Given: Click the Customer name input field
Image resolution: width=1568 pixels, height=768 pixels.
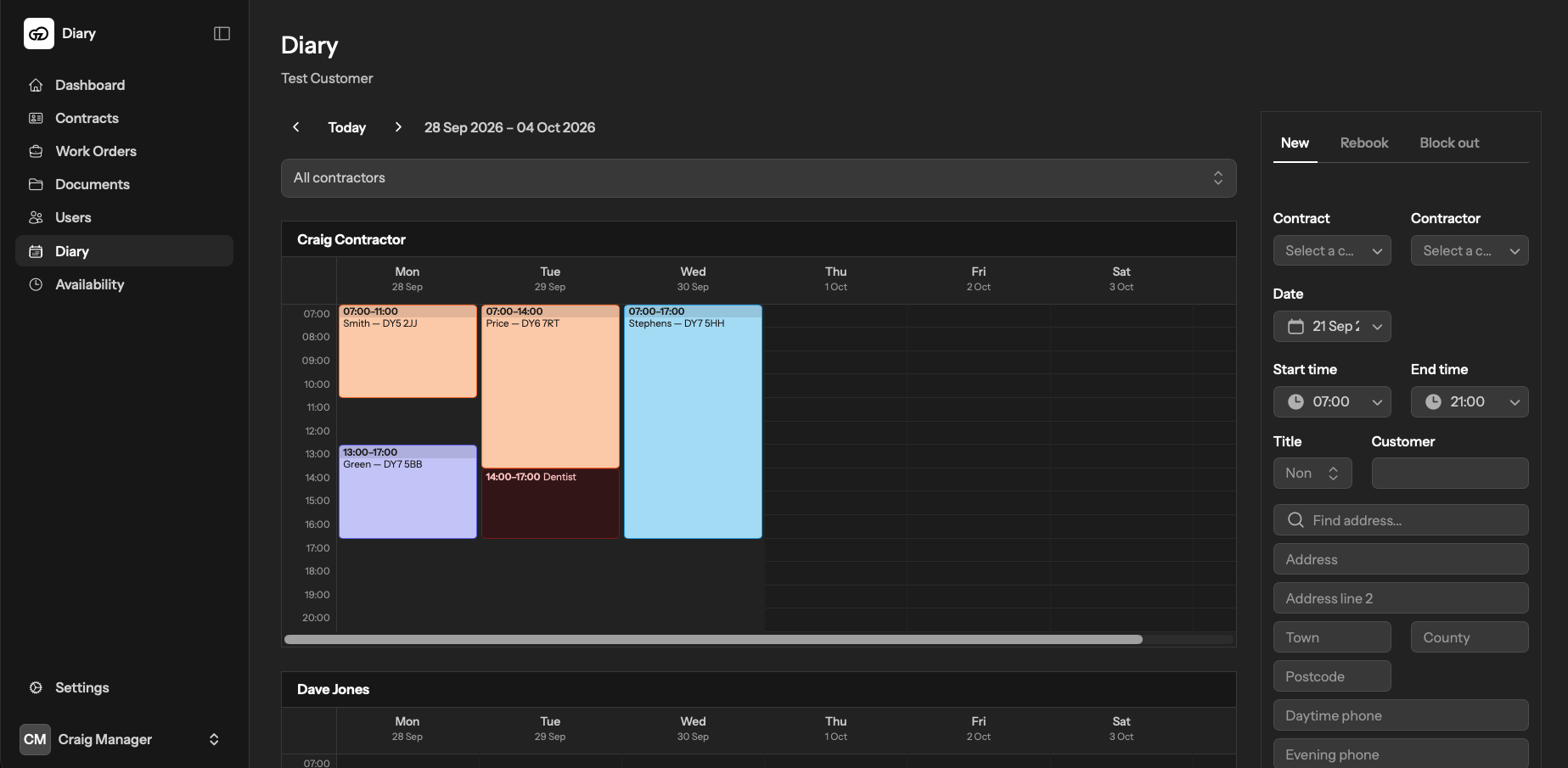Looking at the screenshot, I should (x=1450, y=474).
